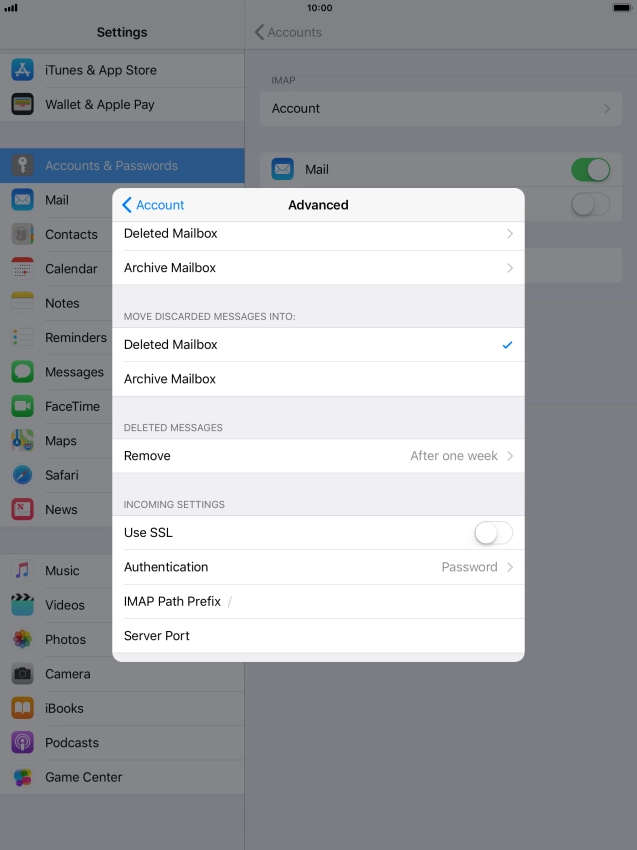Select Deleted Mailbox for discarded messages
This screenshot has height=850, width=637.
point(318,345)
